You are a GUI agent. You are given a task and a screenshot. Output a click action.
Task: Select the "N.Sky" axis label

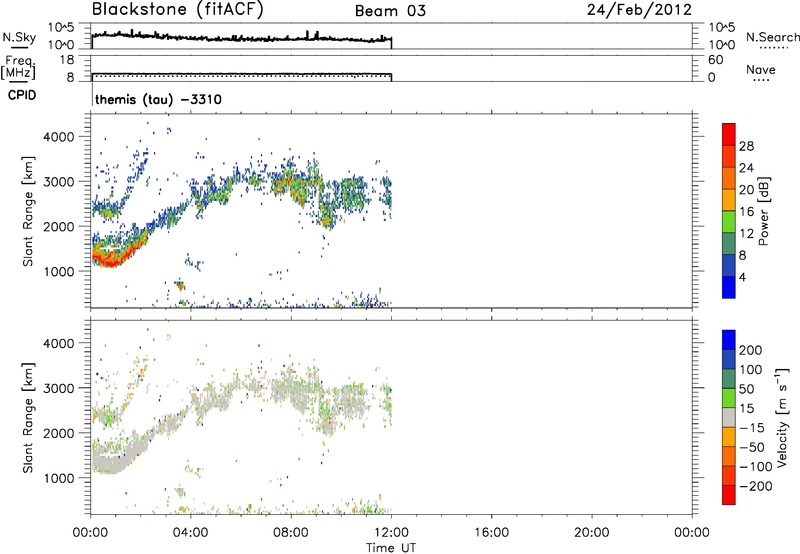pos(19,37)
